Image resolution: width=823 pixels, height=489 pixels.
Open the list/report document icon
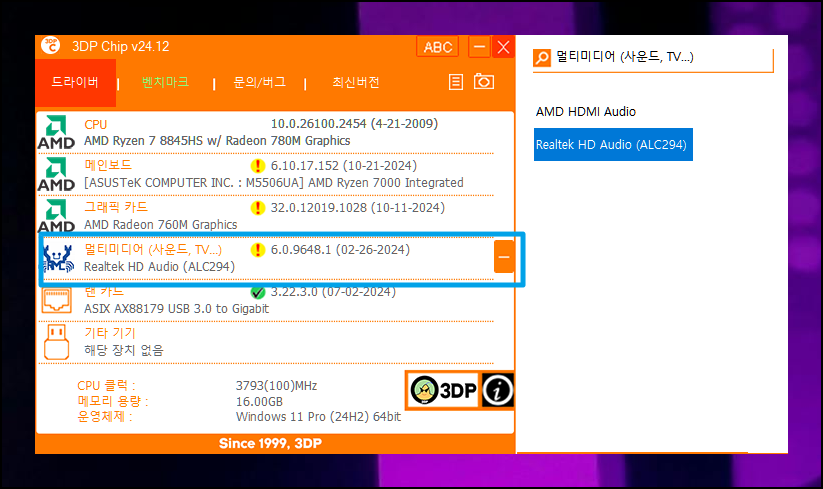click(x=456, y=82)
